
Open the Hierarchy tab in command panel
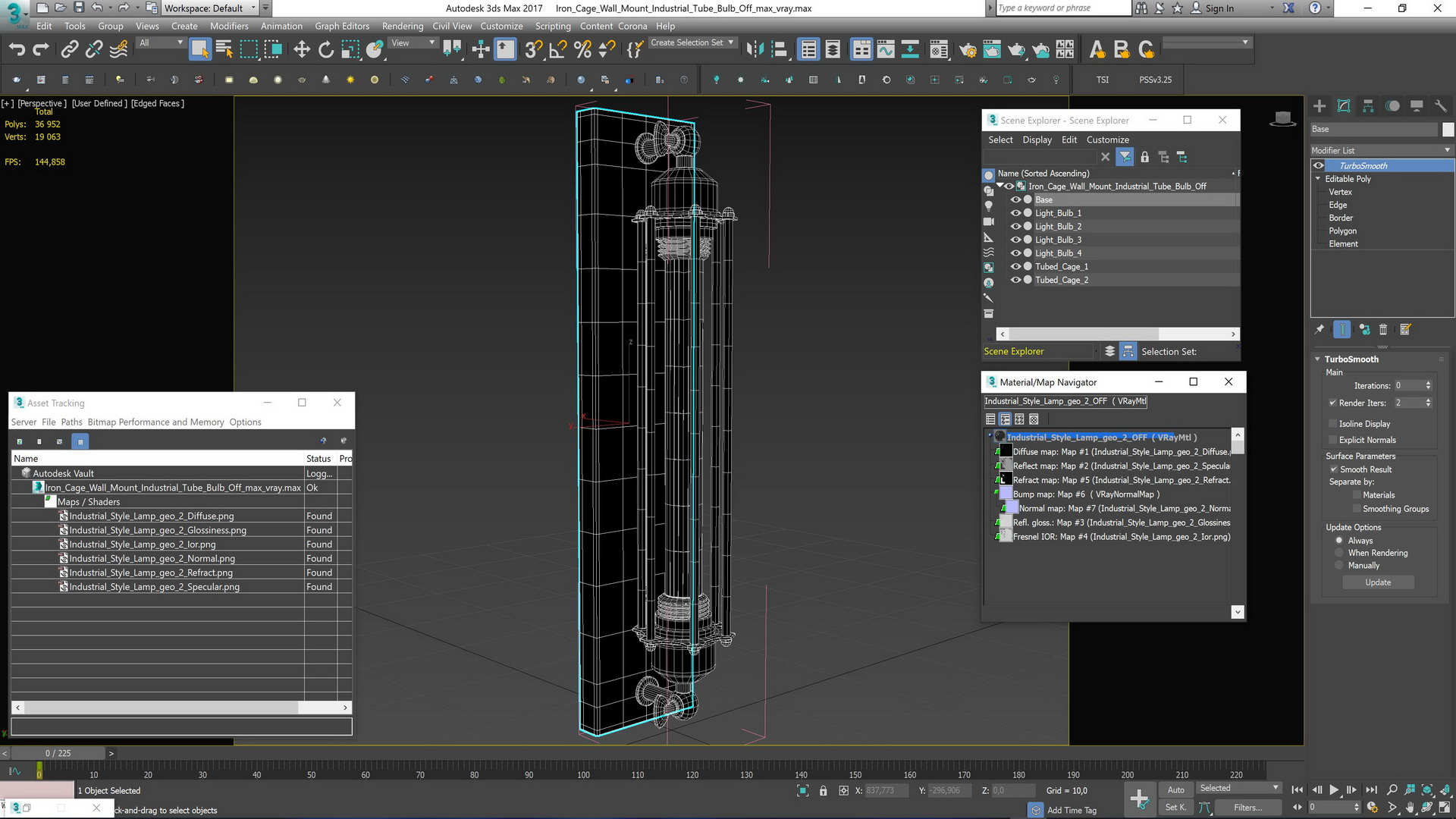coord(1368,106)
